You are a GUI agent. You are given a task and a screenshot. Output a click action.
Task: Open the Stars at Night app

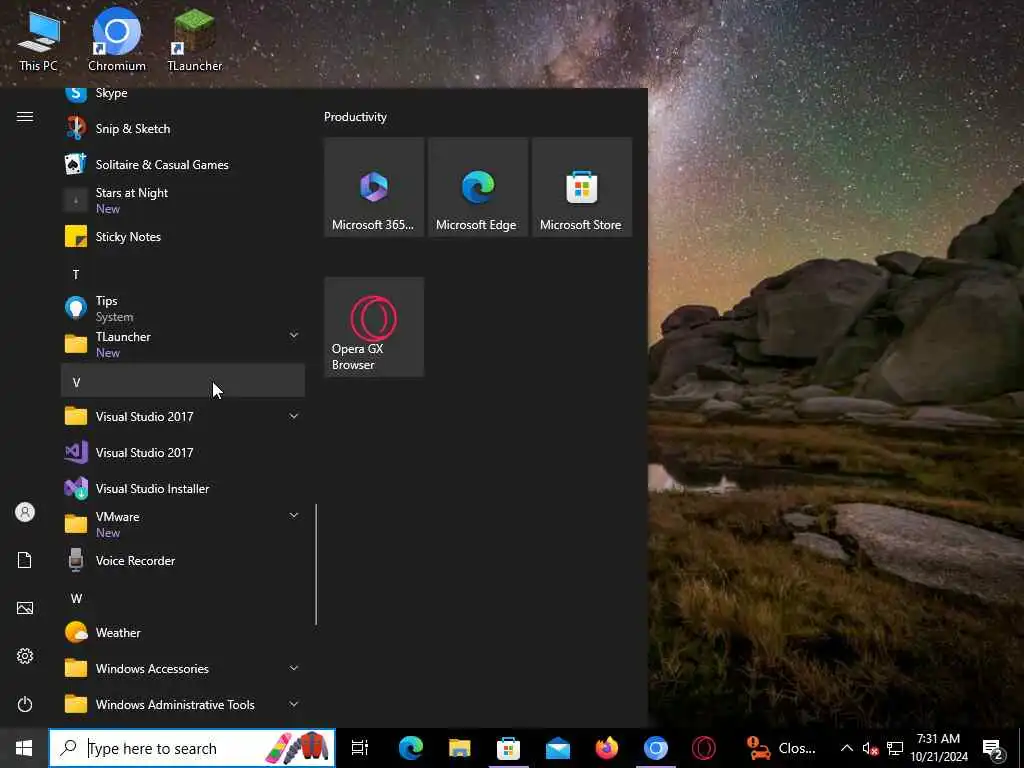tap(183, 200)
